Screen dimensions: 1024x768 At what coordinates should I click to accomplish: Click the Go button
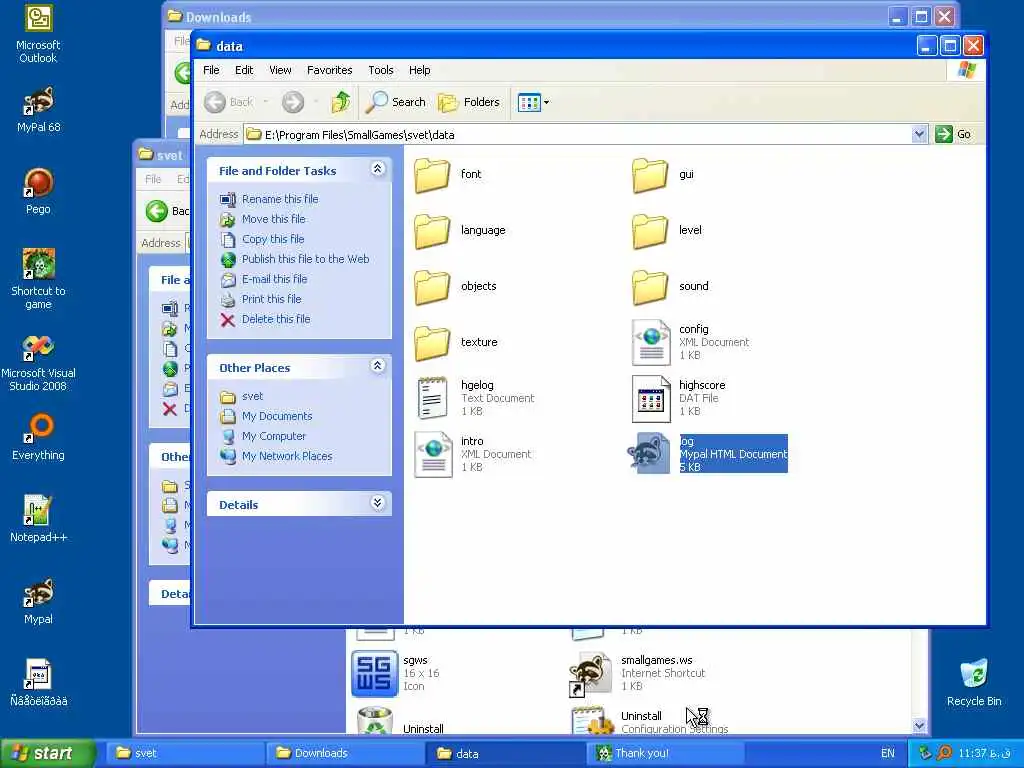tap(953, 135)
